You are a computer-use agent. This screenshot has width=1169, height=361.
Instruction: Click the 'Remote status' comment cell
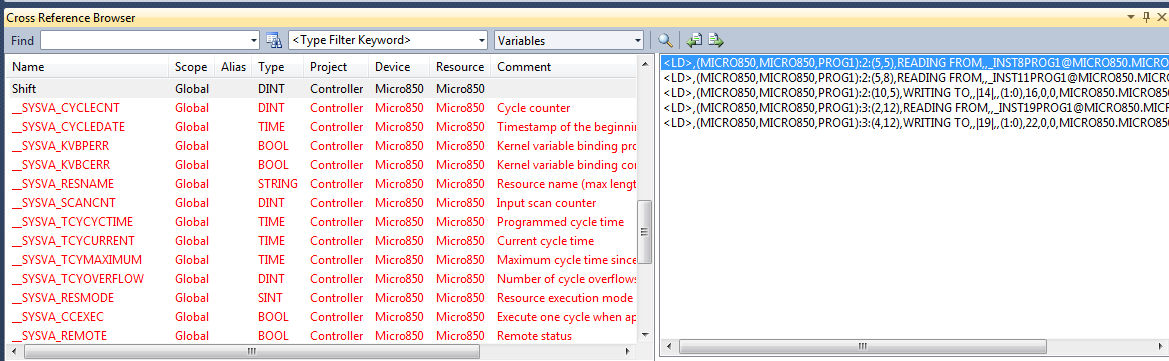[535, 336]
